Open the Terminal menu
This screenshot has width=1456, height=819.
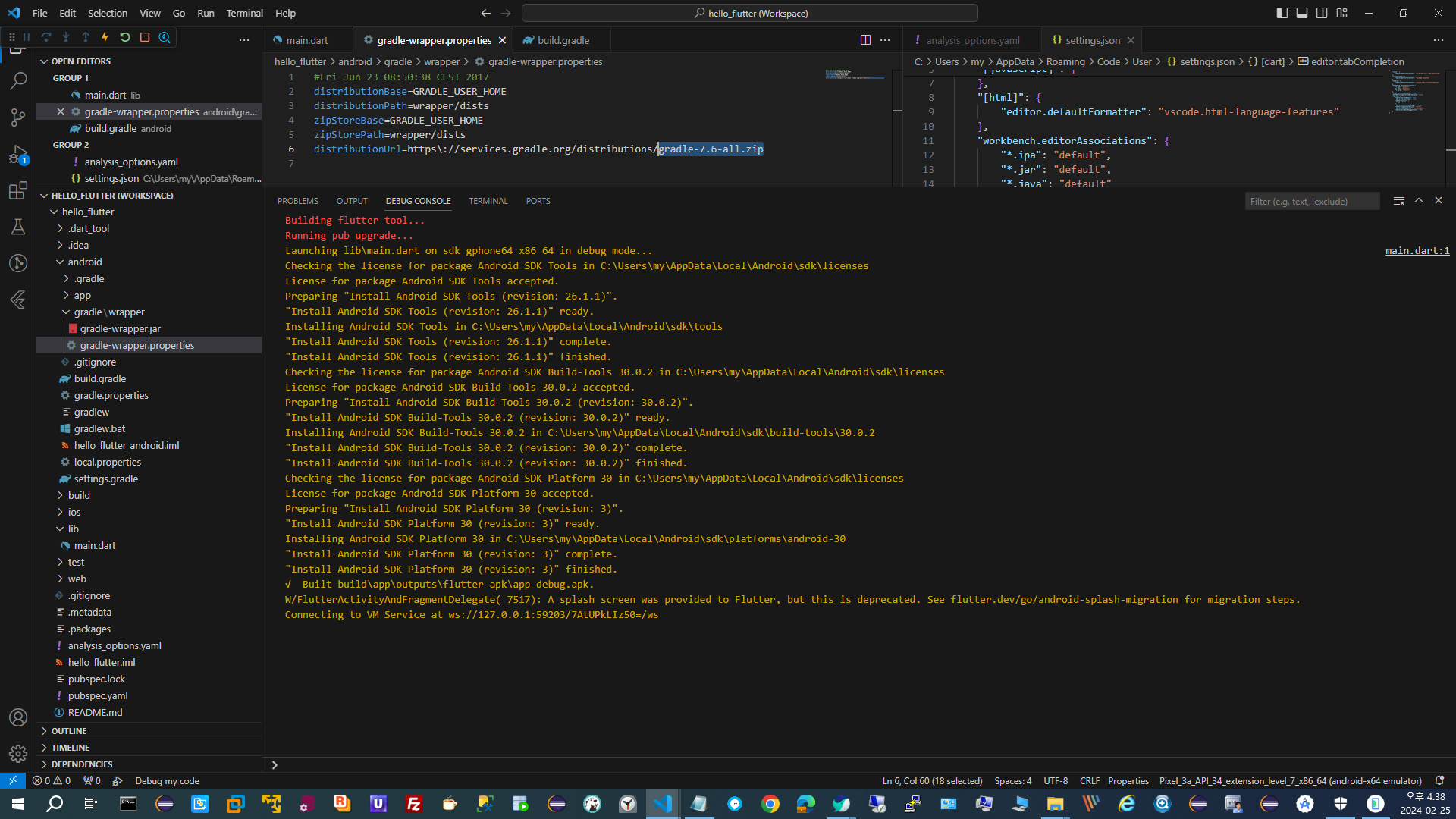pyautogui.click(x=244, y=13)
